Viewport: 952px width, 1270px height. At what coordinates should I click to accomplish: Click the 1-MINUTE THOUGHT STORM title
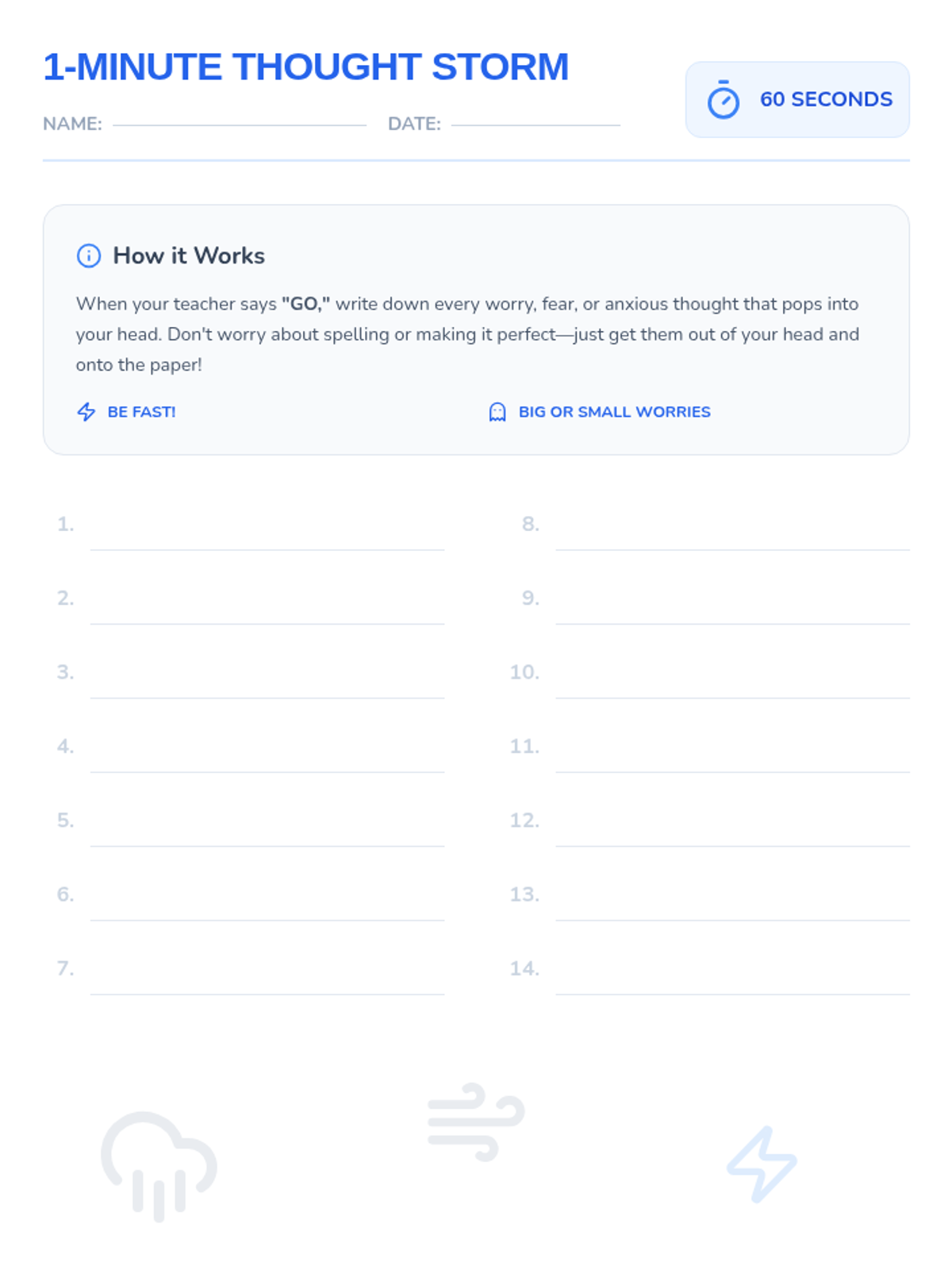pos(305,67)
